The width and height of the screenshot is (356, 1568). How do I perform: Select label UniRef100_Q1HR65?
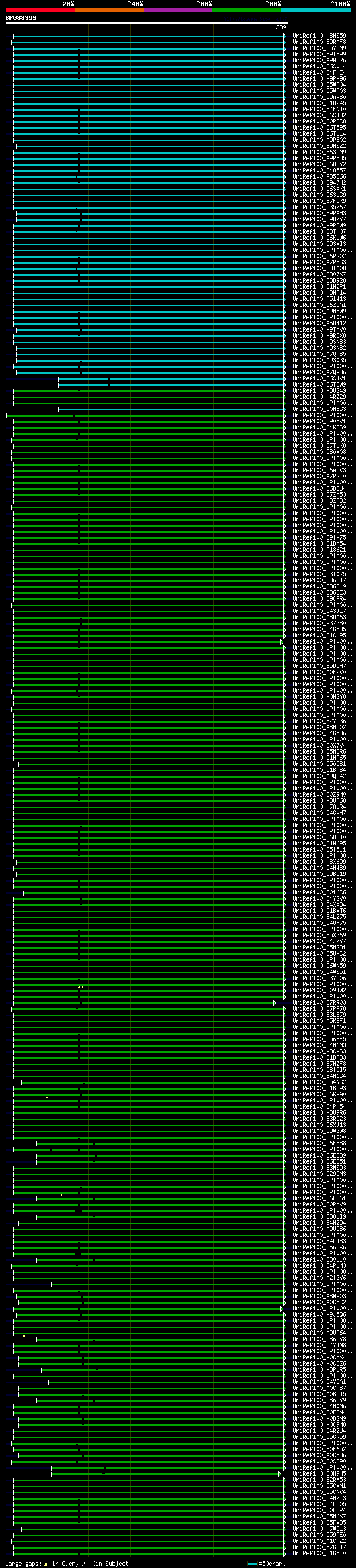pos(319,758)
